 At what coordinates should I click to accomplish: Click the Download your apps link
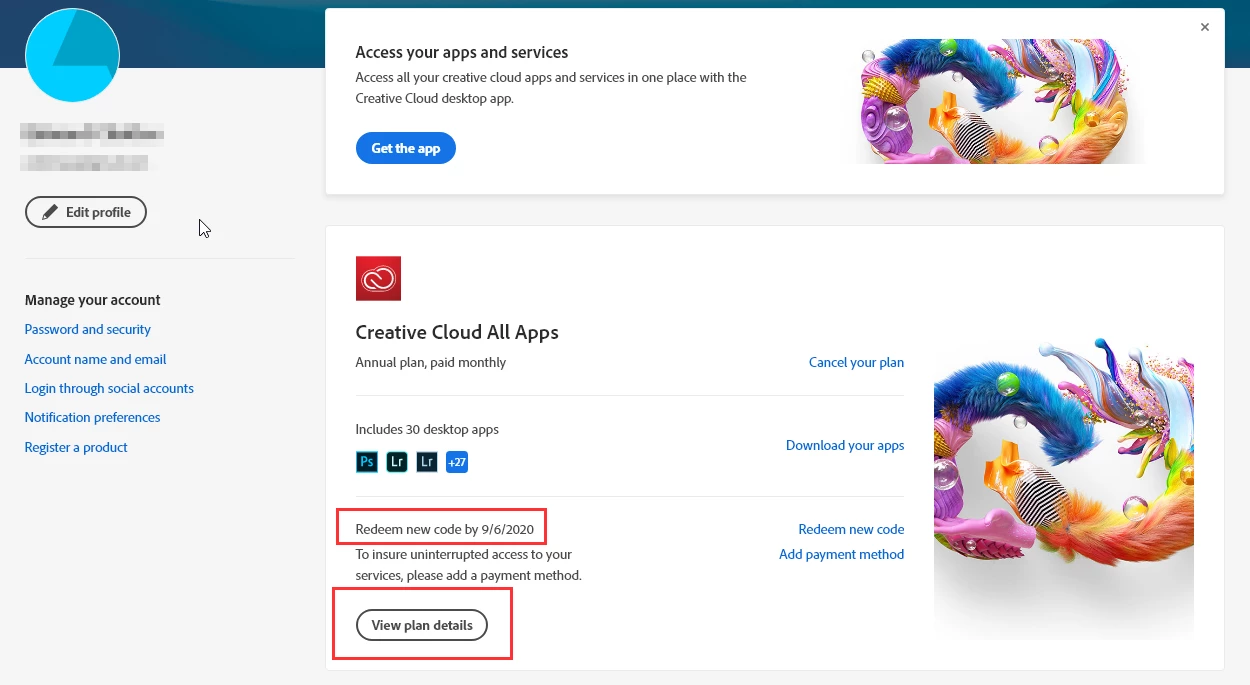pyautogui.click(x=845, y=445)
